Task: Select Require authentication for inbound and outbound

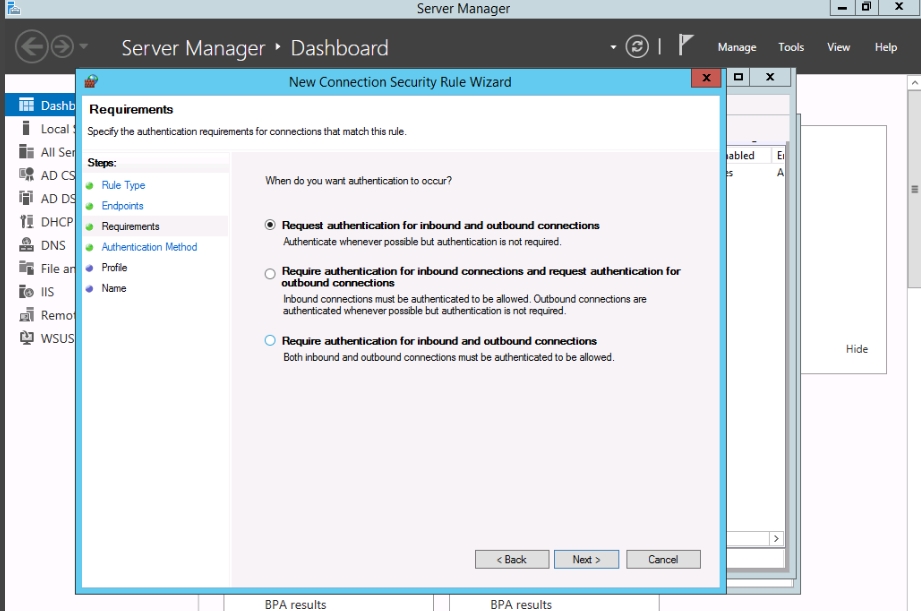Action: (x=270, y=341)
